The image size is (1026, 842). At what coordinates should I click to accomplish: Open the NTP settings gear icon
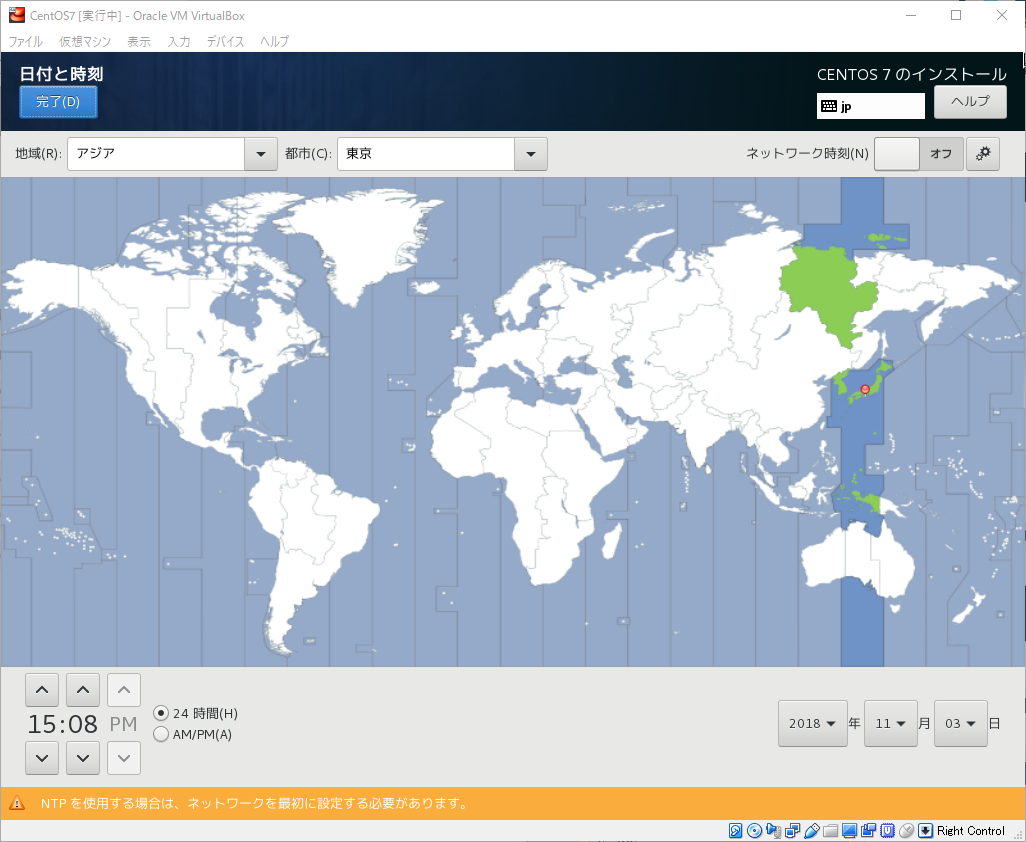983,154
